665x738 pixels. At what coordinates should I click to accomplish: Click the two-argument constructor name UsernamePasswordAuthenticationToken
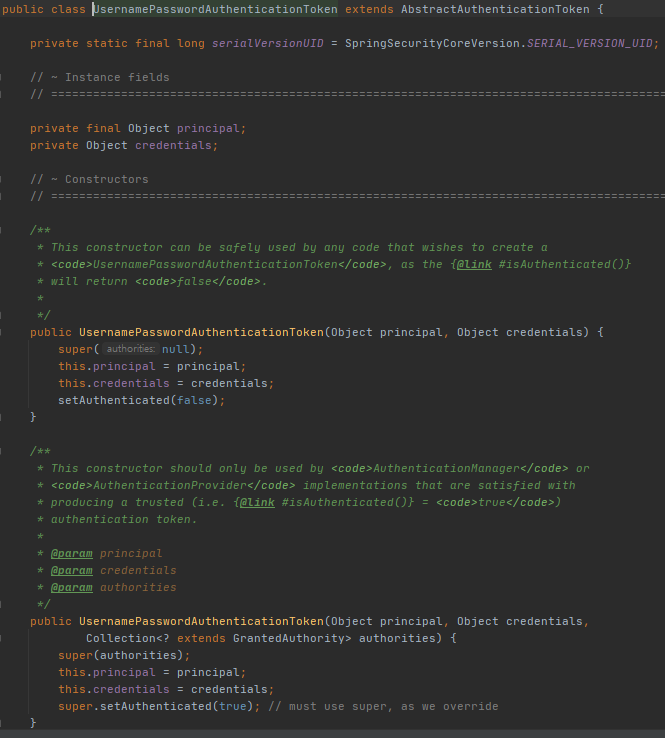tap(201, 332)
